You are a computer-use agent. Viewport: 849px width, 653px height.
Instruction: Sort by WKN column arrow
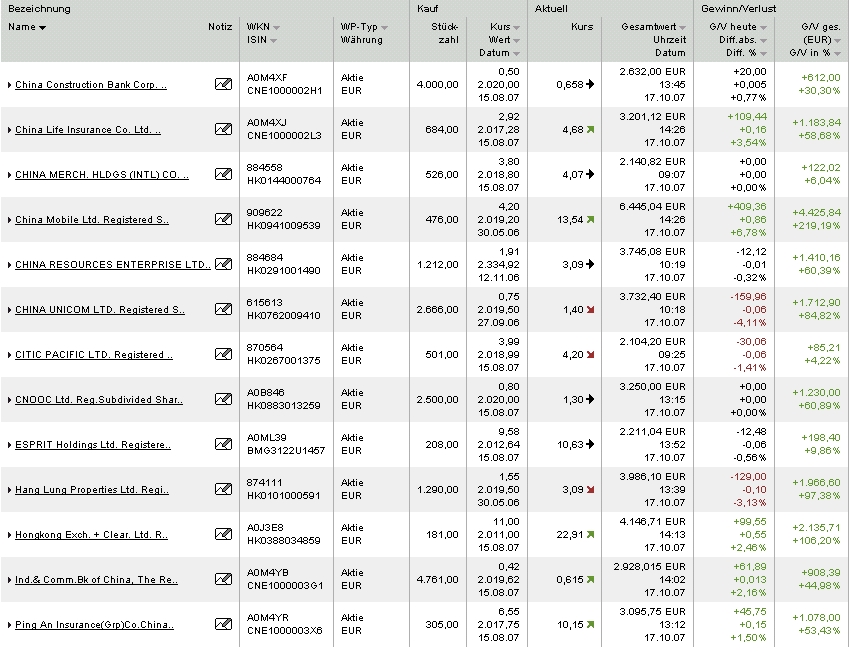[277, 28]
